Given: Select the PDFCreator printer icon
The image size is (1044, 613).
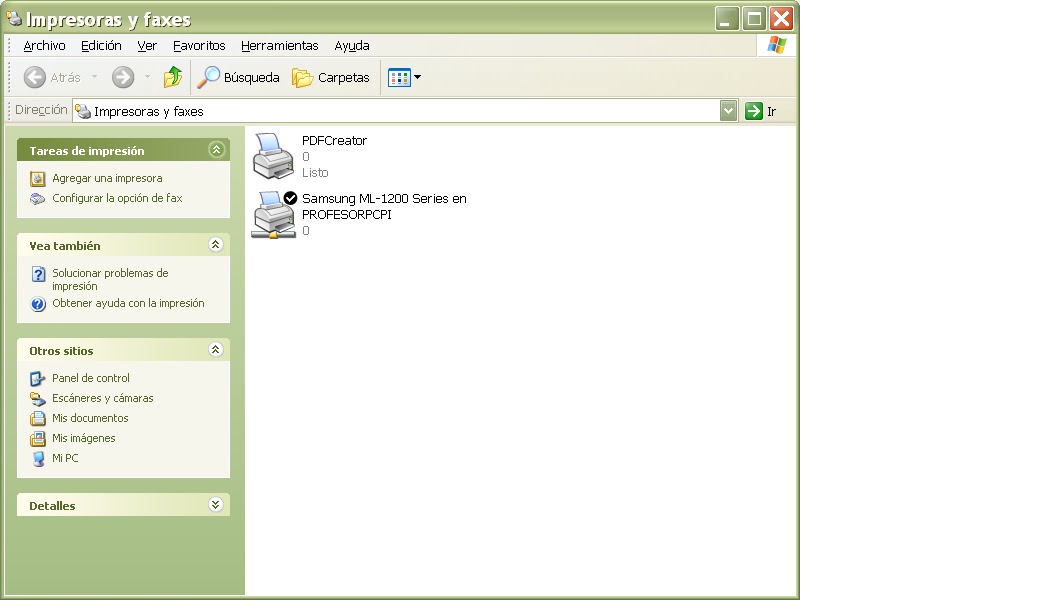Looking at the screenshot, I should 273,156.
